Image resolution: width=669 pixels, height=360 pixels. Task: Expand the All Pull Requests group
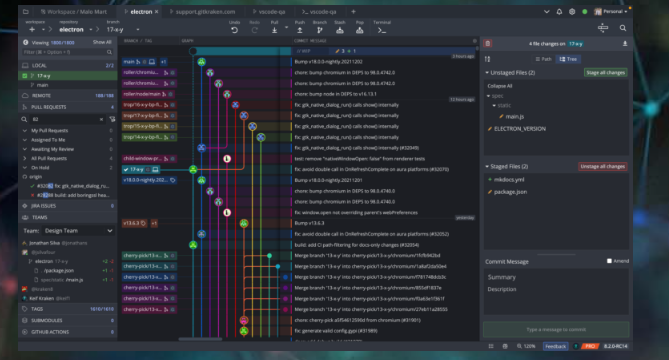tap(25, 158)
